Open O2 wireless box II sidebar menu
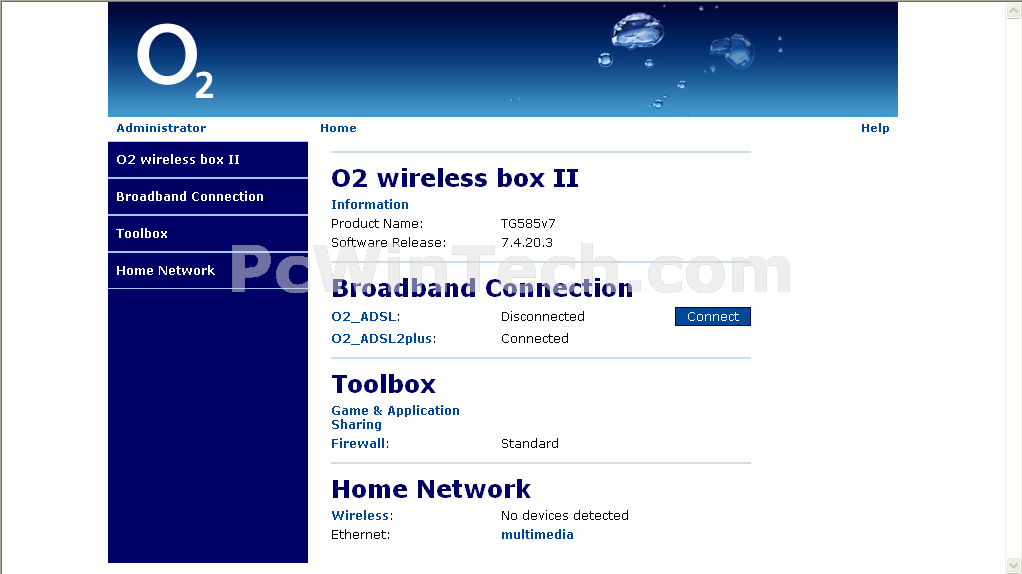Image resolution: width=1022 pixels, height=574 pixels. pos(208,160)
